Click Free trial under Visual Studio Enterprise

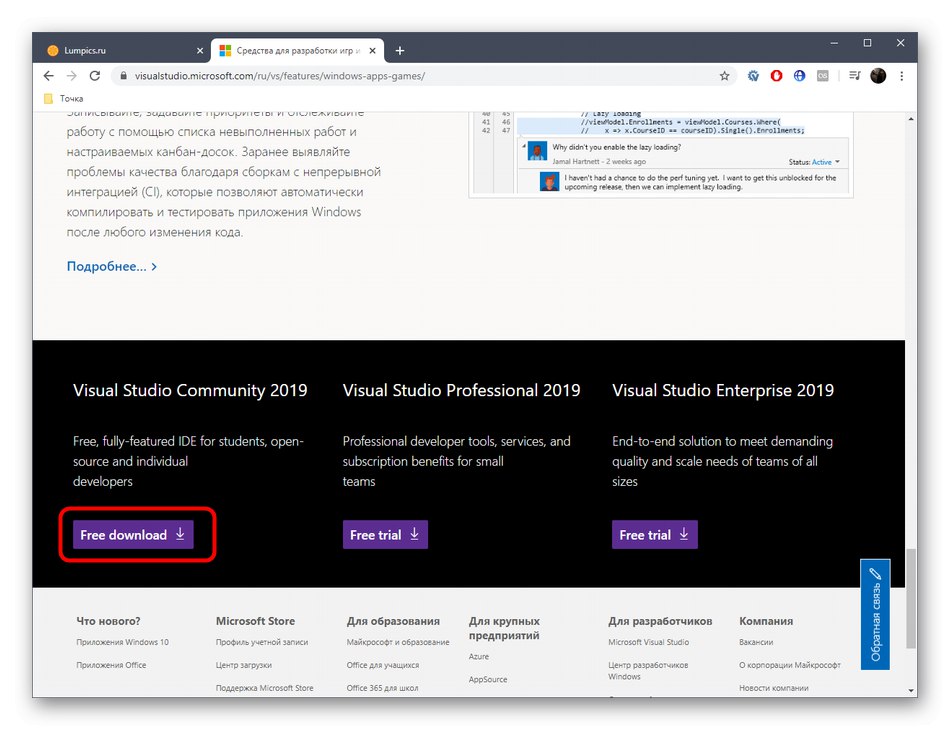[654, 535]
